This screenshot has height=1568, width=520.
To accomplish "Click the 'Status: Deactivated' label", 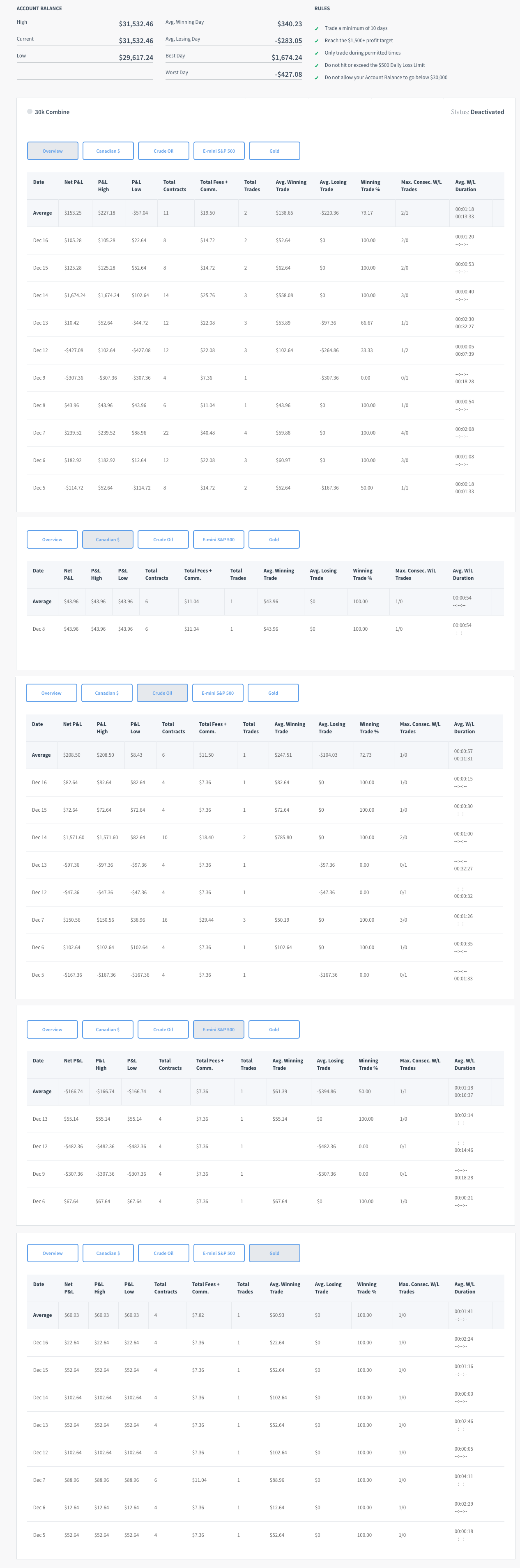I will (477, 112).
